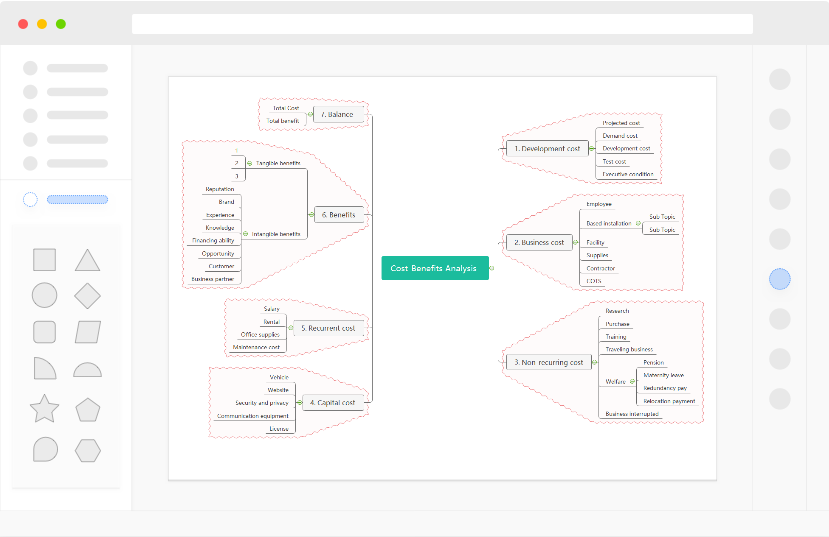The width and height of the screenshot is (829, 537).
Task: Collapse the '2. Business cost' branch
Action: (575, 242)
